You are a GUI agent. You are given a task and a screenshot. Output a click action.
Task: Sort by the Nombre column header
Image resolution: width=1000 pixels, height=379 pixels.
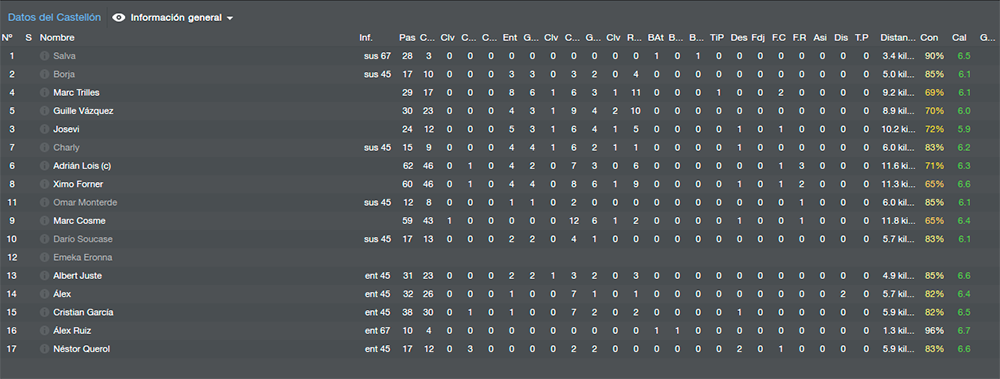pyautogui.click(x=57, y=38)
